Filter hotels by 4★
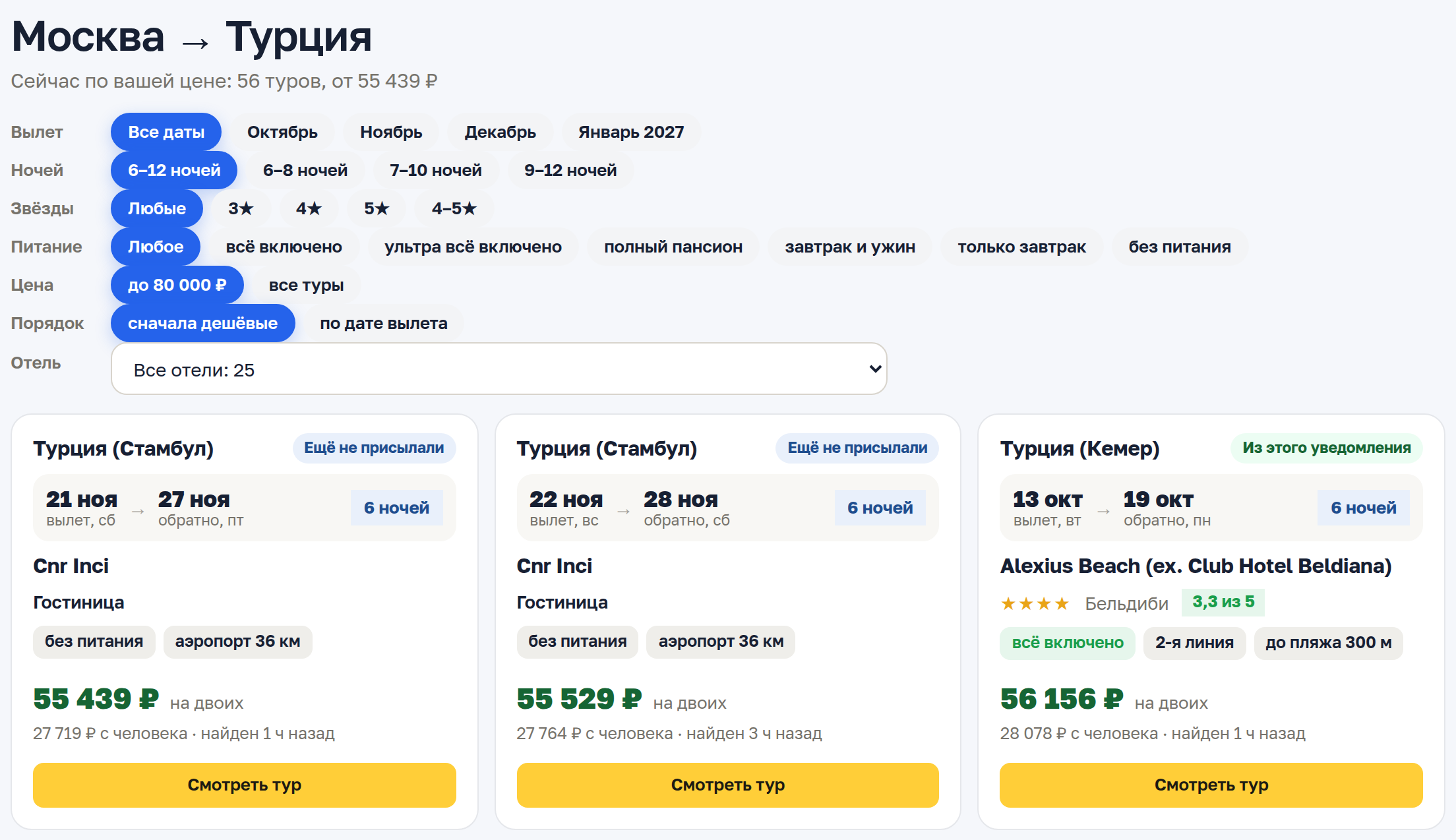Screen dimensions: 1456x840 [x=309, y=208]
